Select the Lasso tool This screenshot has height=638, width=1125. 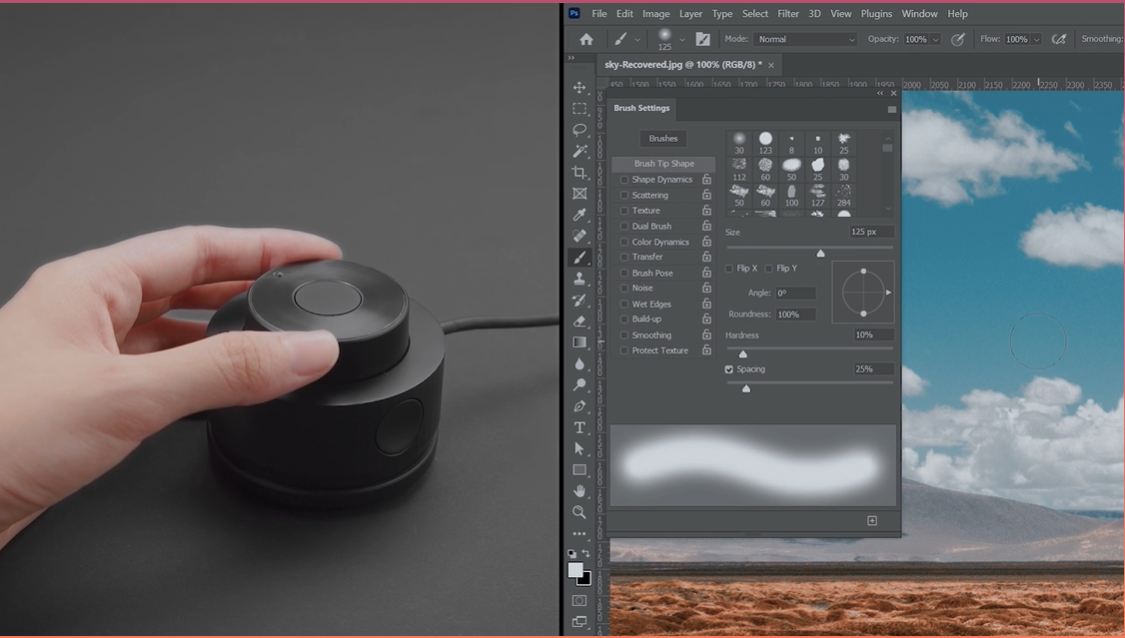[579, 130]
